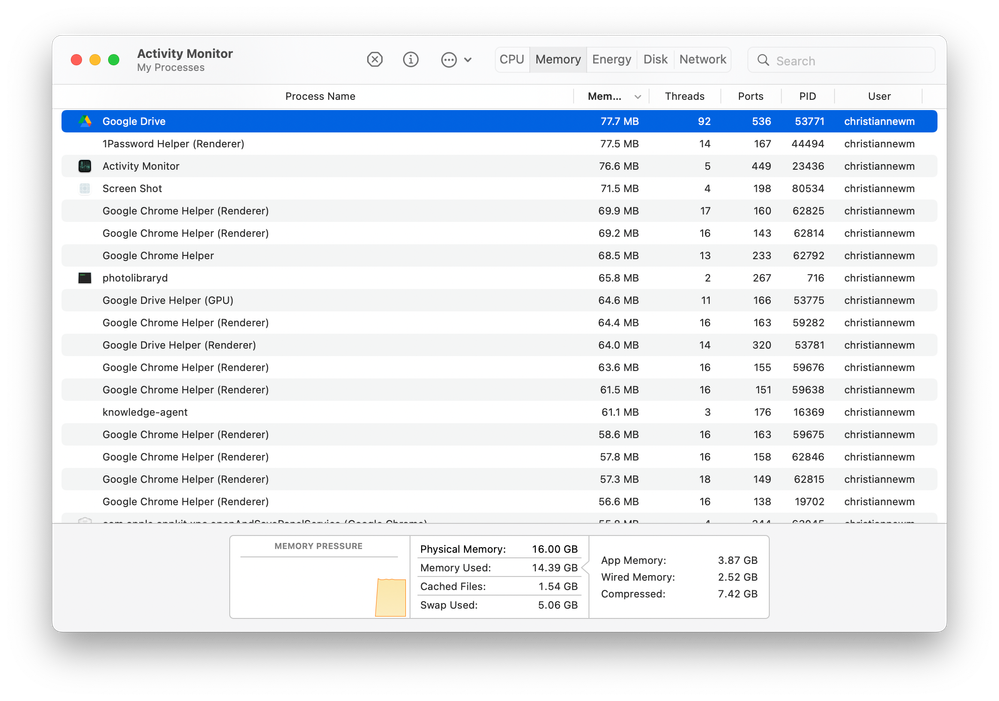999x701 pixels.
Task: Expand the dropdown arrow beside the ellipsis
Action: [468, 60]
